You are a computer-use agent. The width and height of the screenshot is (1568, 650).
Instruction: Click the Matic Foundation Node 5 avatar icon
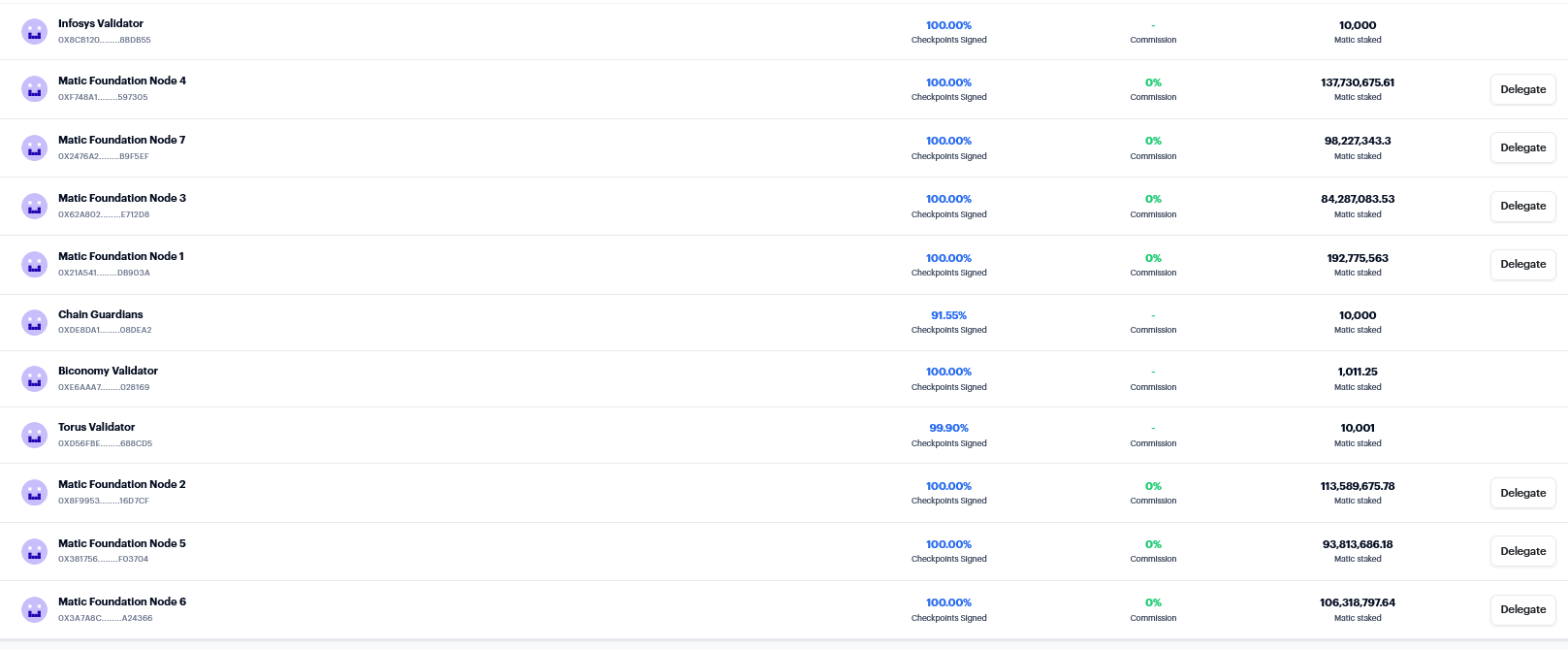point(35,551)
